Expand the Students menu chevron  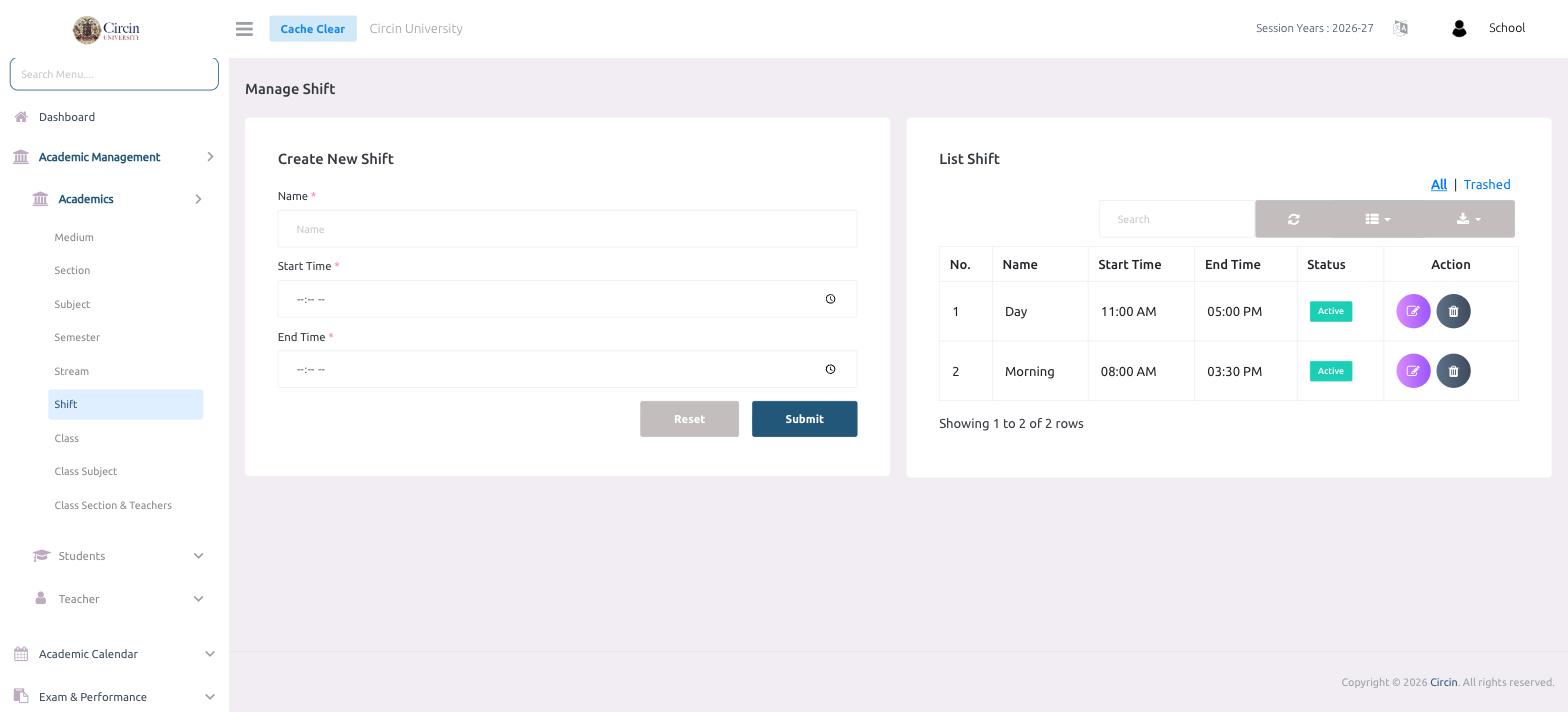(x=198, y=556)
